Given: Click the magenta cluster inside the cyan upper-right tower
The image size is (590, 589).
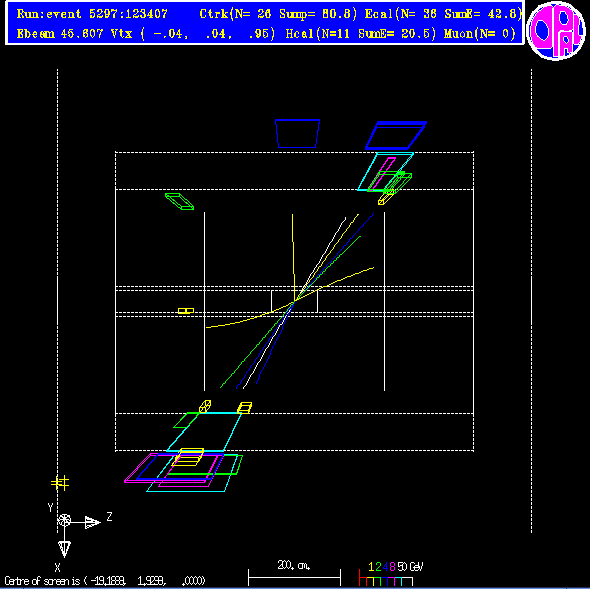Looking at the screenshot, I should pos(382,174).
